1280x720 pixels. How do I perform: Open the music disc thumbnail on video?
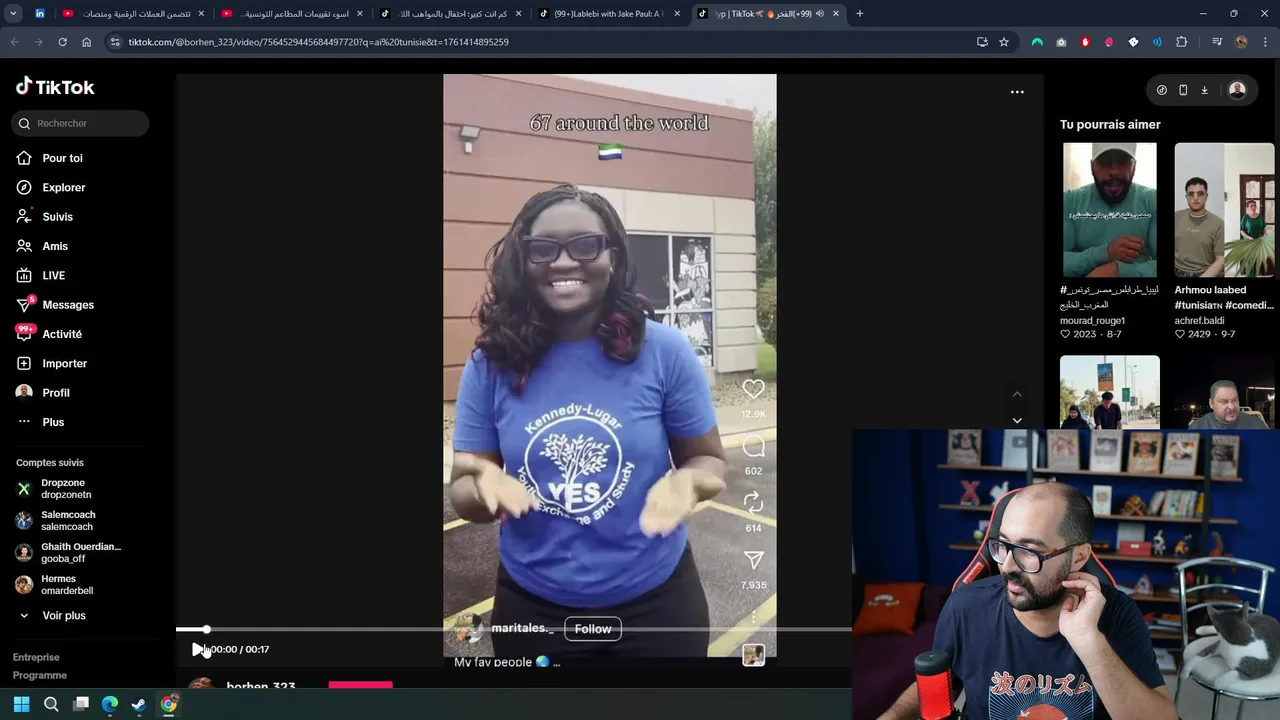coord(754,655)
